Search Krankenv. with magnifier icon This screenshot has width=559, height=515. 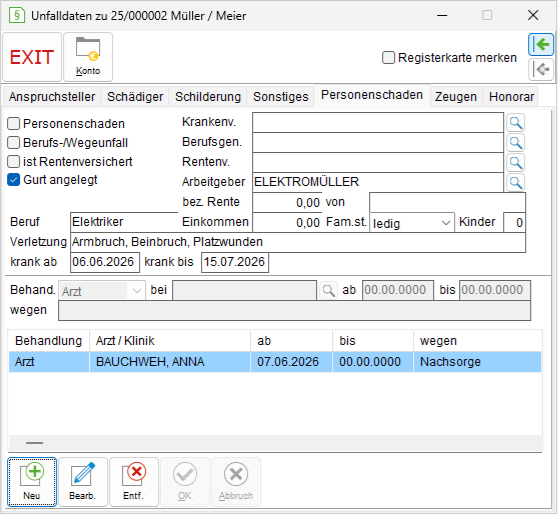516,123
